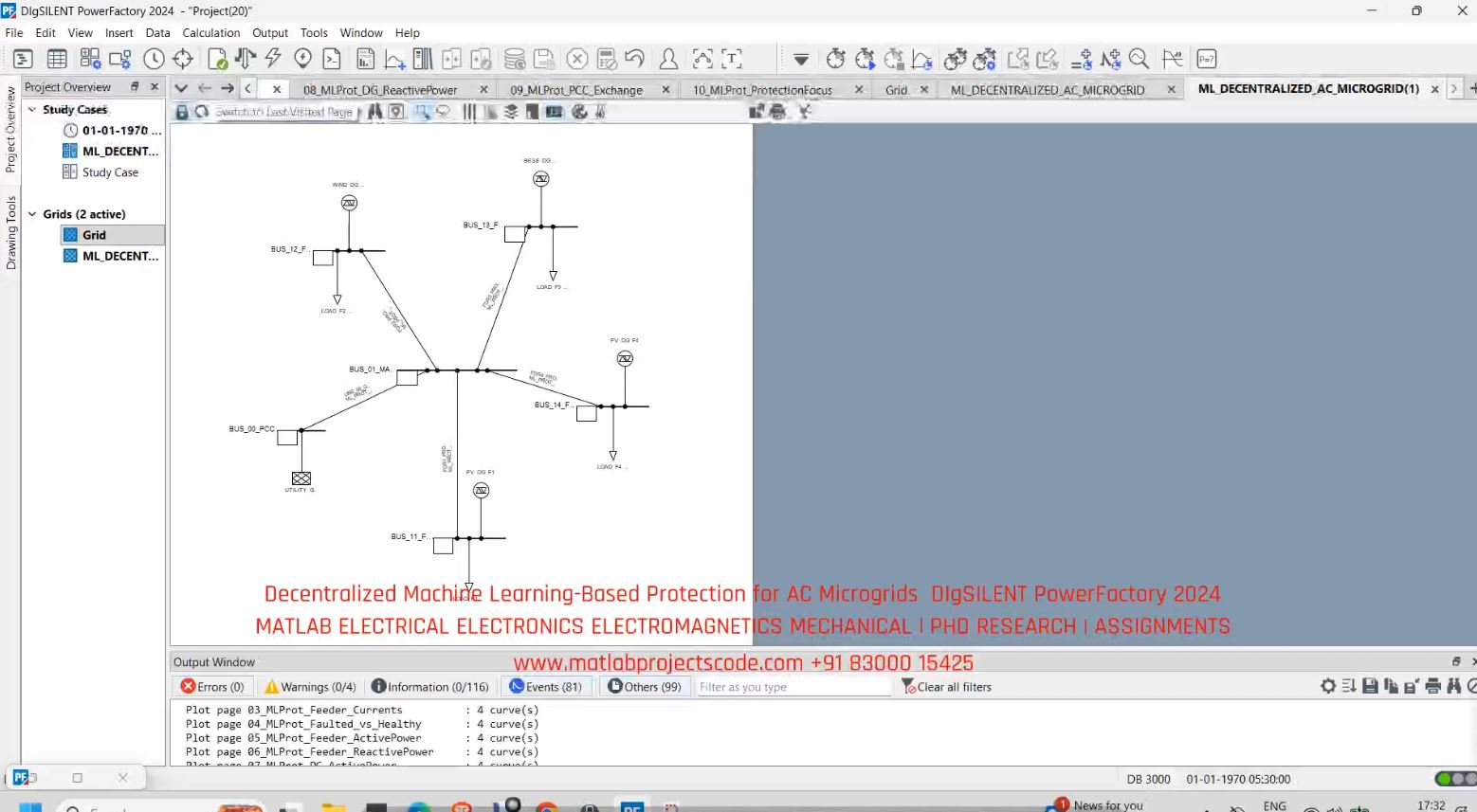Click the utility grid symbol below BUS_00_PCC
This screenshot has height=812, width=1477.
click(301, 478)
